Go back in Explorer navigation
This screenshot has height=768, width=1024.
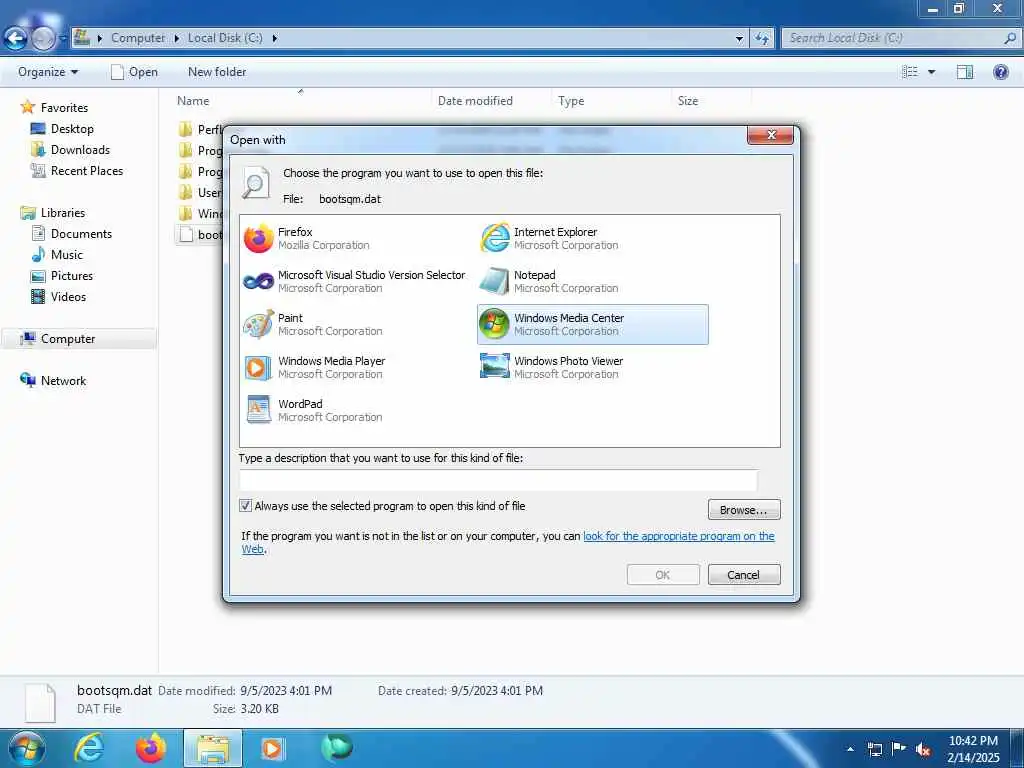coord(16,39)
